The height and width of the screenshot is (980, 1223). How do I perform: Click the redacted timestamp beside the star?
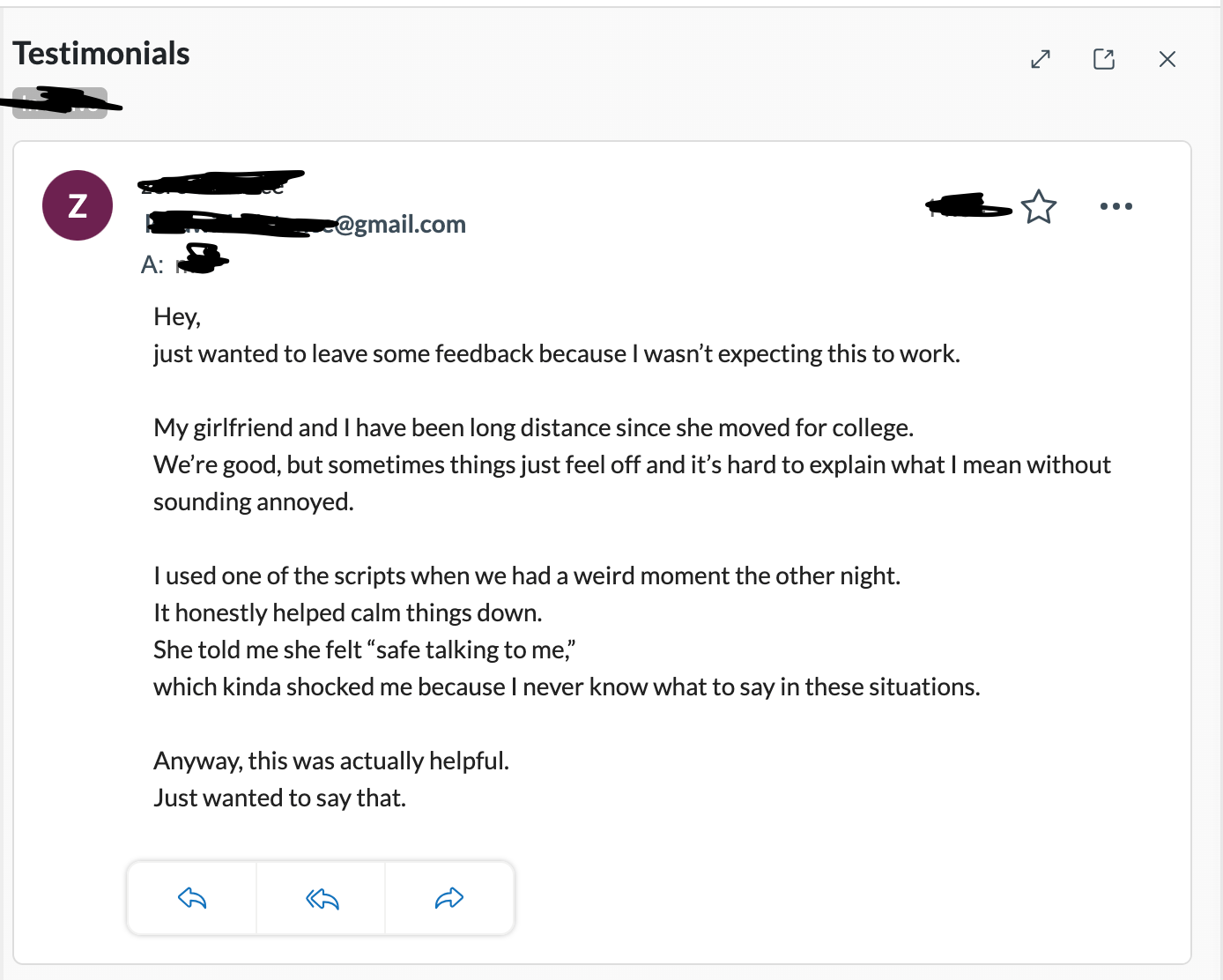[967, 207]
